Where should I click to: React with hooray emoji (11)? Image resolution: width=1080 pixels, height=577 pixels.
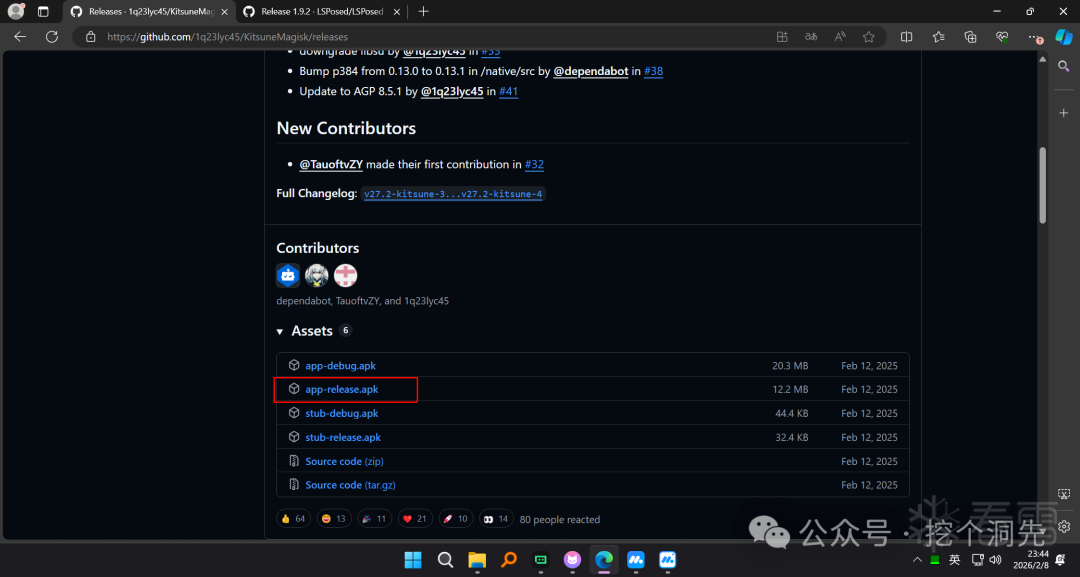(375, 518)
